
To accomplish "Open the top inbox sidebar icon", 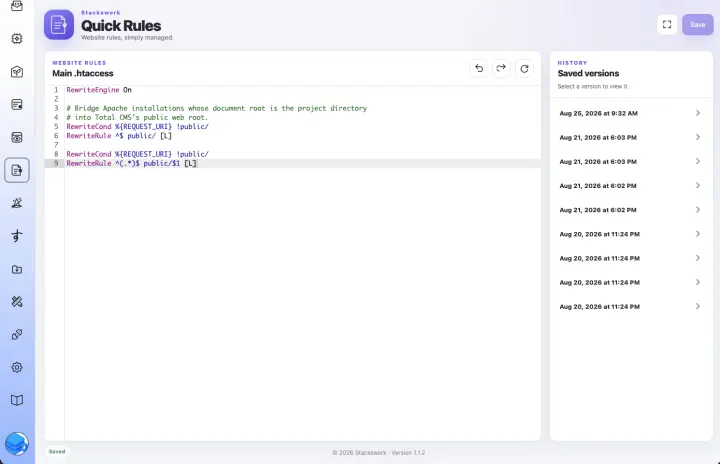I will click(17, 6).
